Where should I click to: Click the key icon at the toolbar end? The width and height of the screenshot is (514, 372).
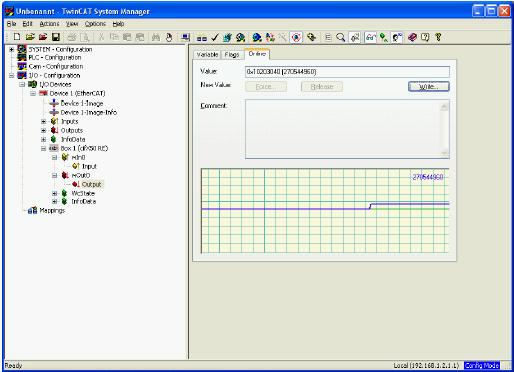pyautogui.click(x=438, y=37)
